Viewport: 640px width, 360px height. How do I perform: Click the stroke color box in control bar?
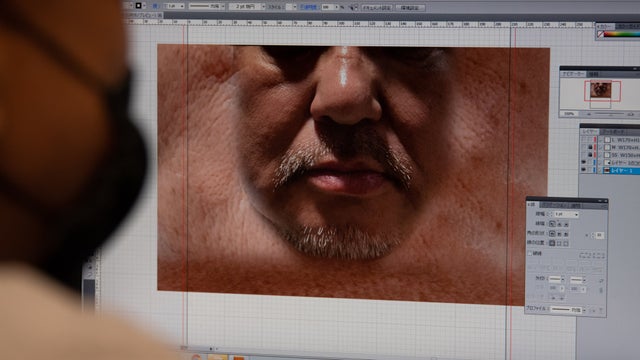click(138, 6)
